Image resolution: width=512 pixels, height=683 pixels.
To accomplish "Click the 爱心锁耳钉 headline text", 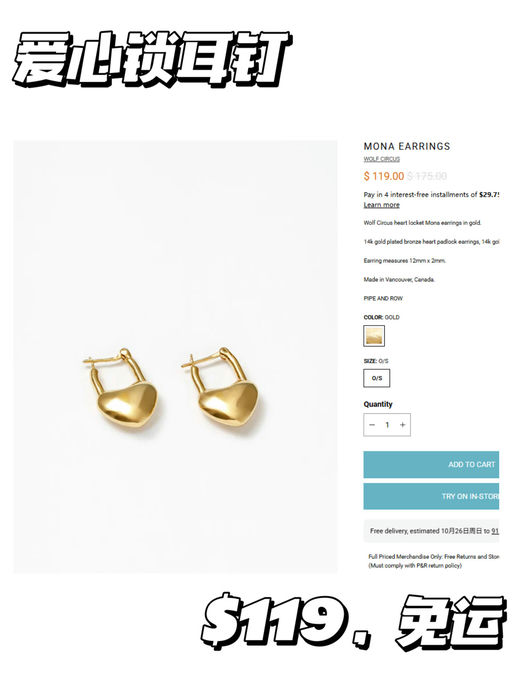I will [152, 60].
